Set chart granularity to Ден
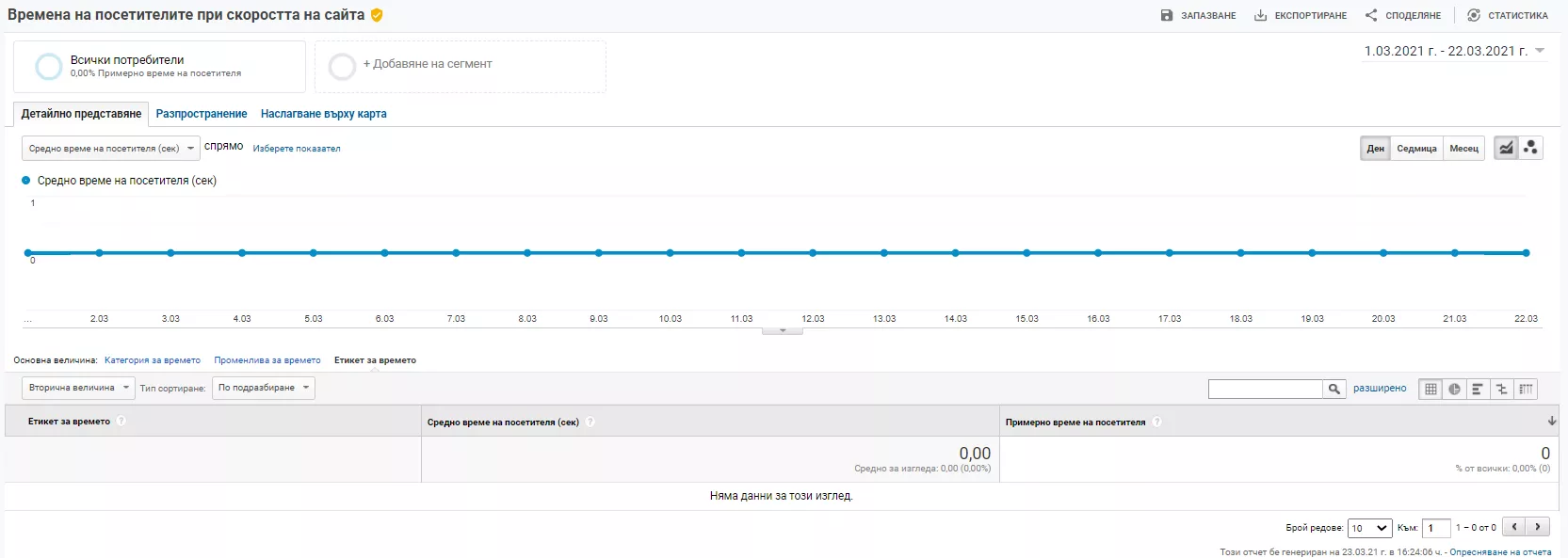The height and width of the screenshot is (558, 1568). pyautogui.click(x=1376, y=148)
